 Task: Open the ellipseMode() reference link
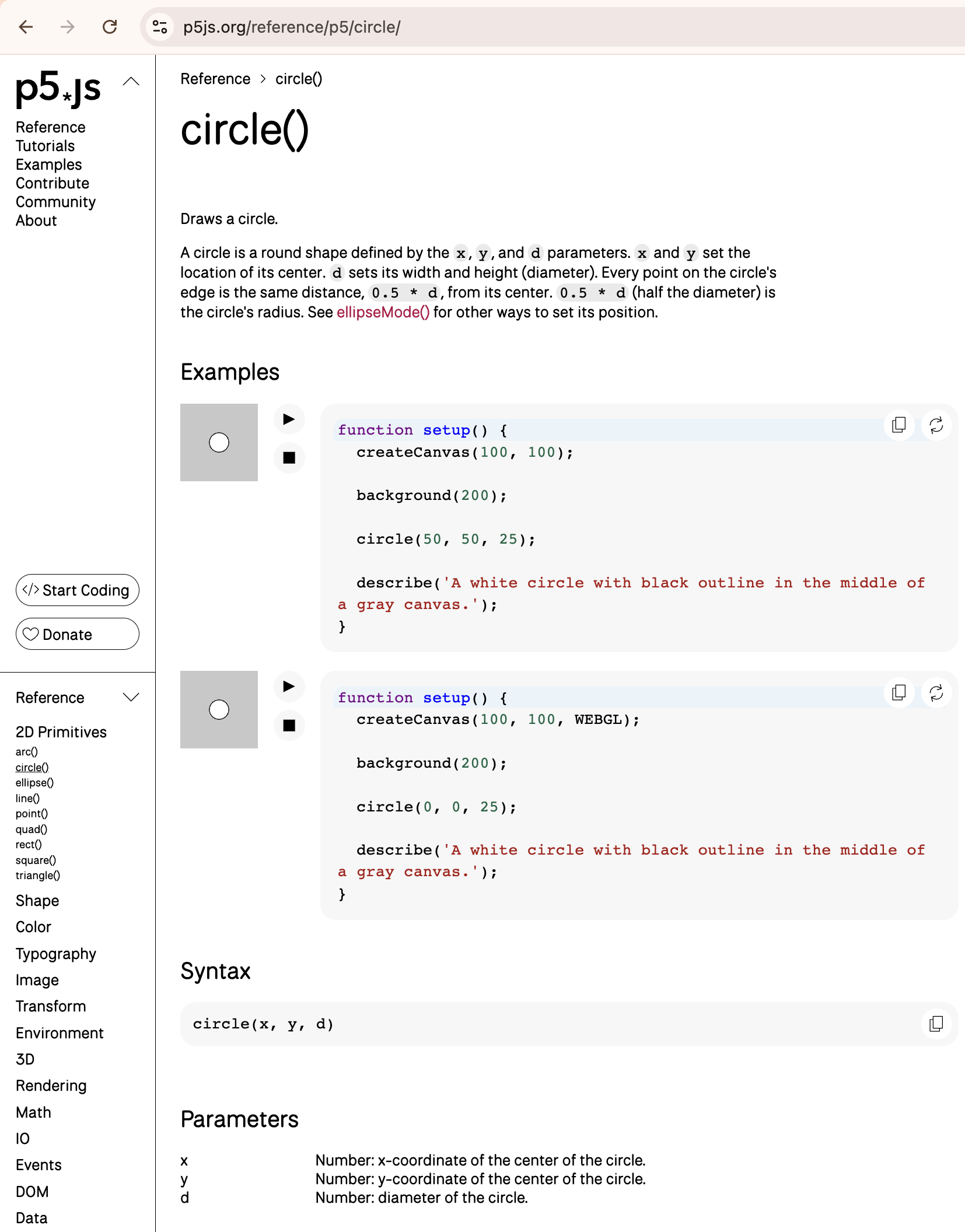[x=383, y=312]
